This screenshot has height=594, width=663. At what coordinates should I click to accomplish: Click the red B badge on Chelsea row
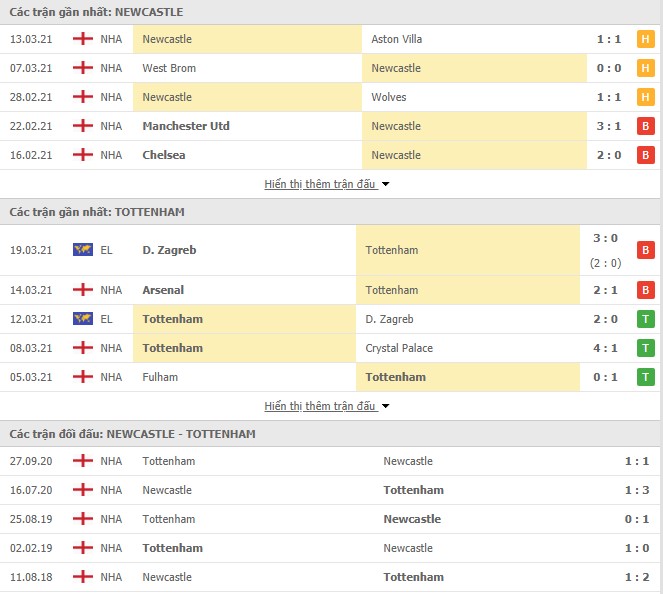click(645, 155)
